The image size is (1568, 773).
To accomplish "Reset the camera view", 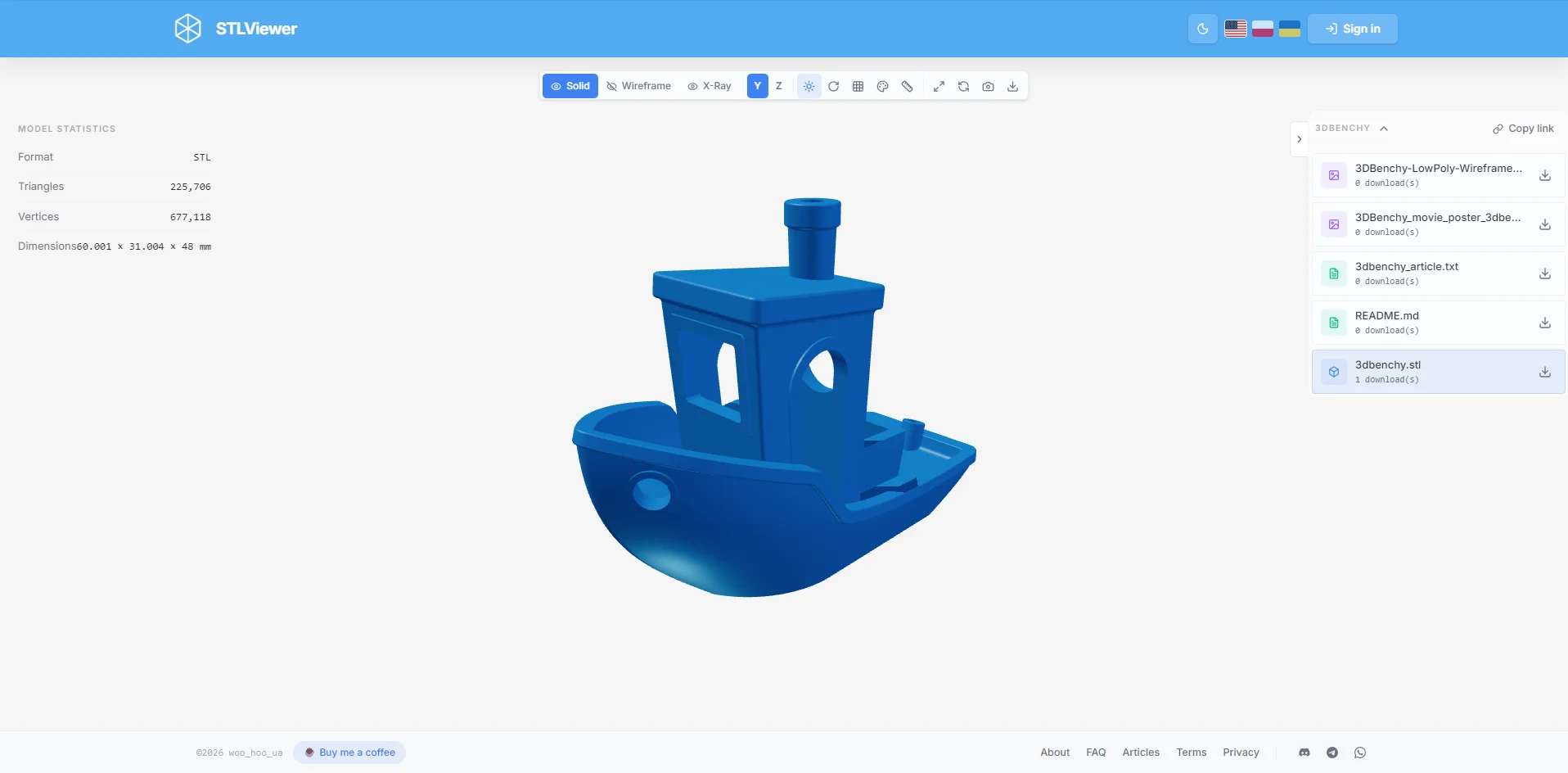I will tap(964, 86).
